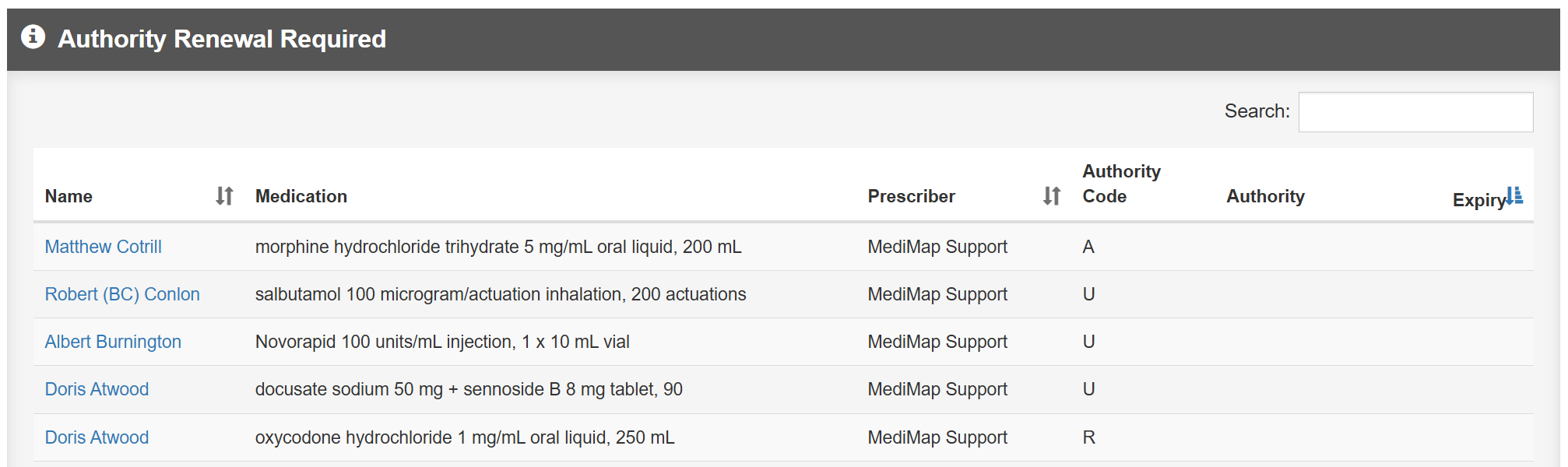Select the morphine hydrochloride trihydrate medication cell
Image resolution: width=1568 pixels, height=467 pixels.
498,247
